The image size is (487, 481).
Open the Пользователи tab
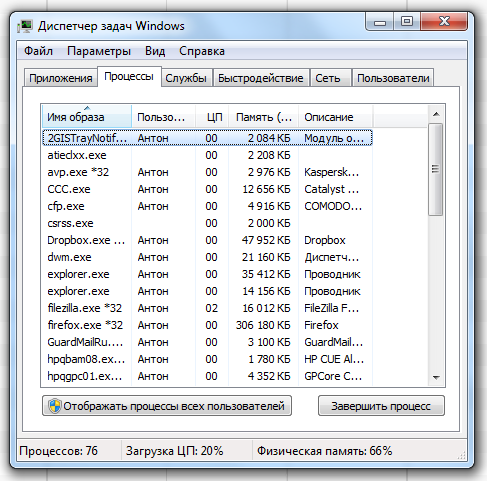[x=393, y=78]
